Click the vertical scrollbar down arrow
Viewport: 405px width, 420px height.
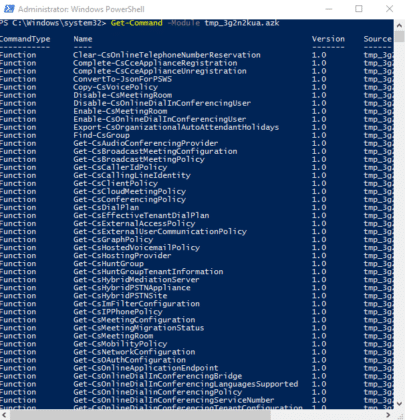[399, 404]
